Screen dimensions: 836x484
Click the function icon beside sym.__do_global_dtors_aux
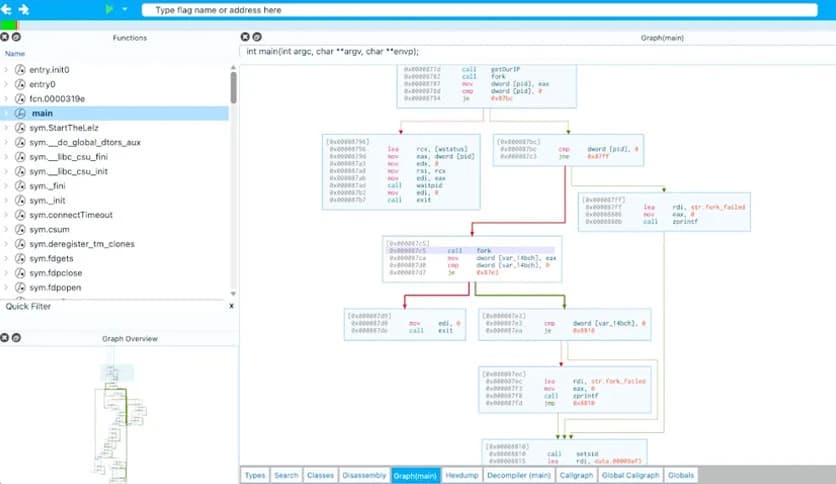tap(20, 142)
